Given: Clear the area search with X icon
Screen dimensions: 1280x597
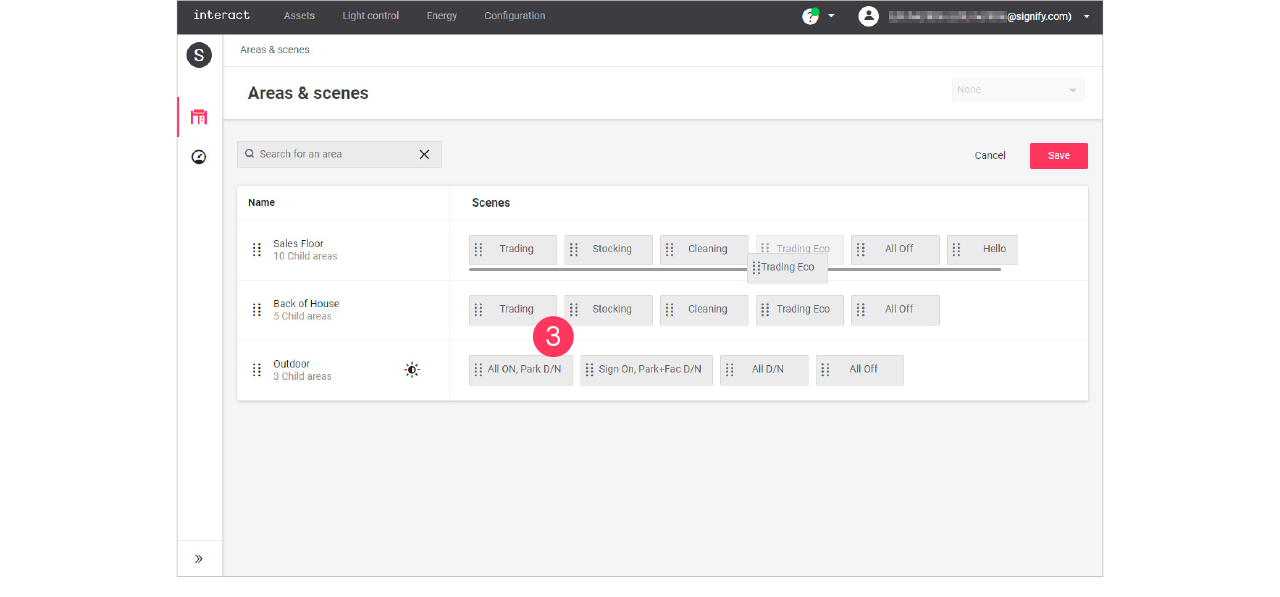Looking at the screenshot, I should 424,154.
